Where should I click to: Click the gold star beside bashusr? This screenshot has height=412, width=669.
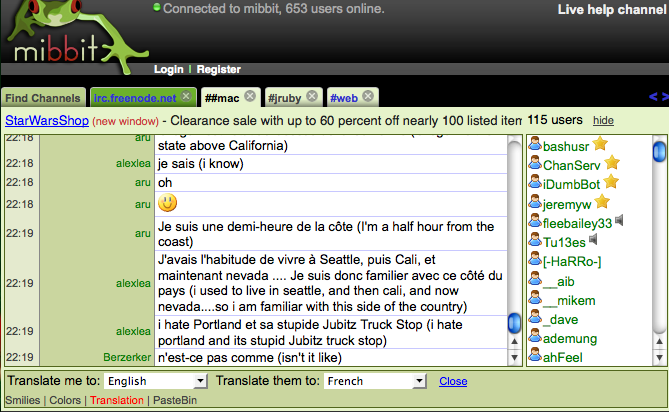click(600, 144)
